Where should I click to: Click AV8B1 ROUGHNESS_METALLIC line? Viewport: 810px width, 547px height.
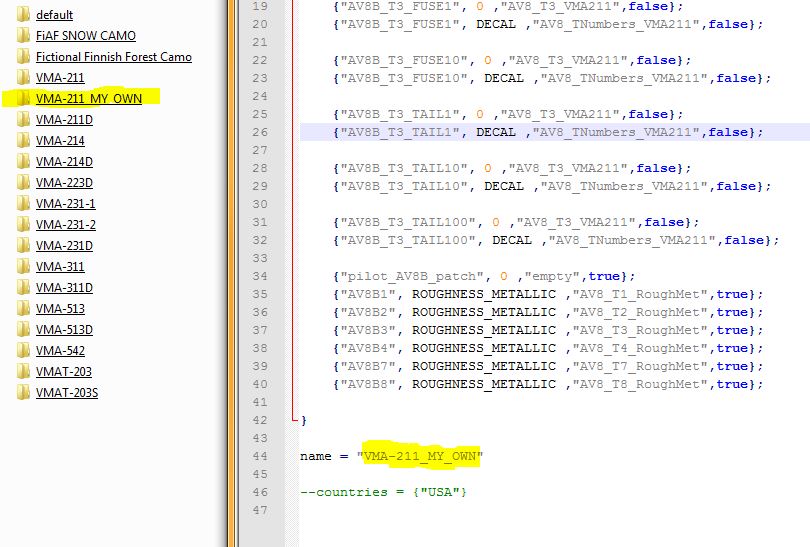tap(548, 294)
